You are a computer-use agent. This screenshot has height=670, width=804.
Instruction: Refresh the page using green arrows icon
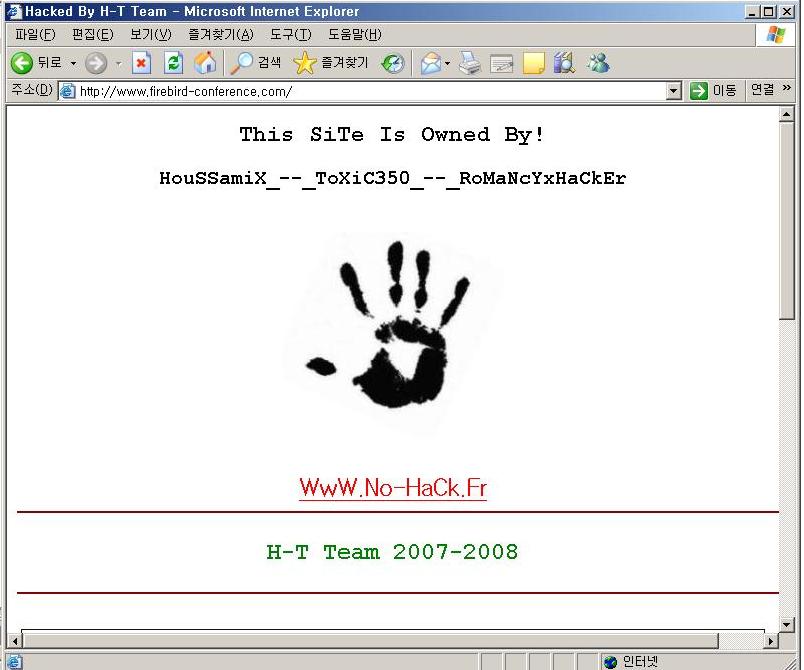(173, 63)
